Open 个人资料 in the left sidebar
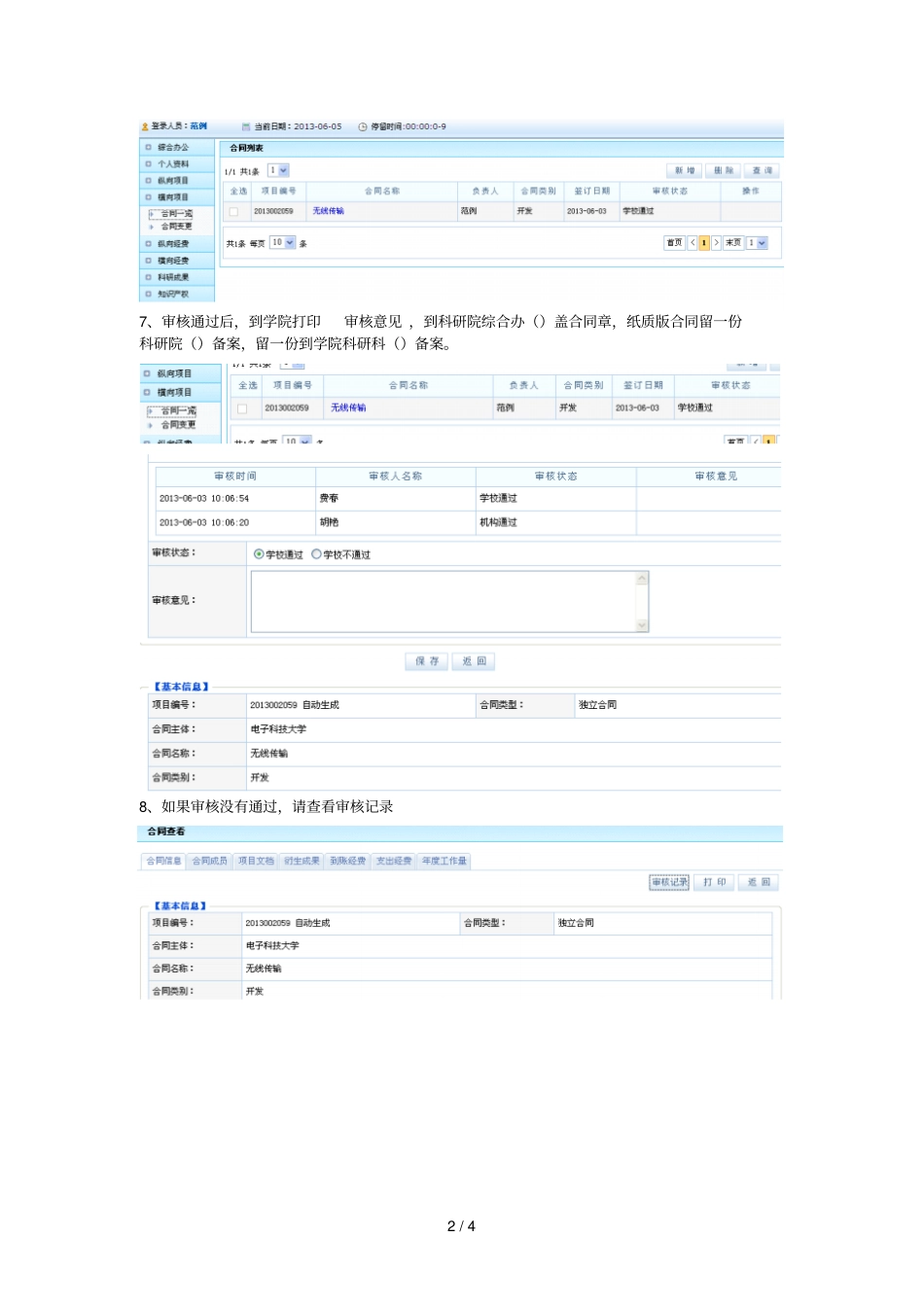 click(173, 164)
